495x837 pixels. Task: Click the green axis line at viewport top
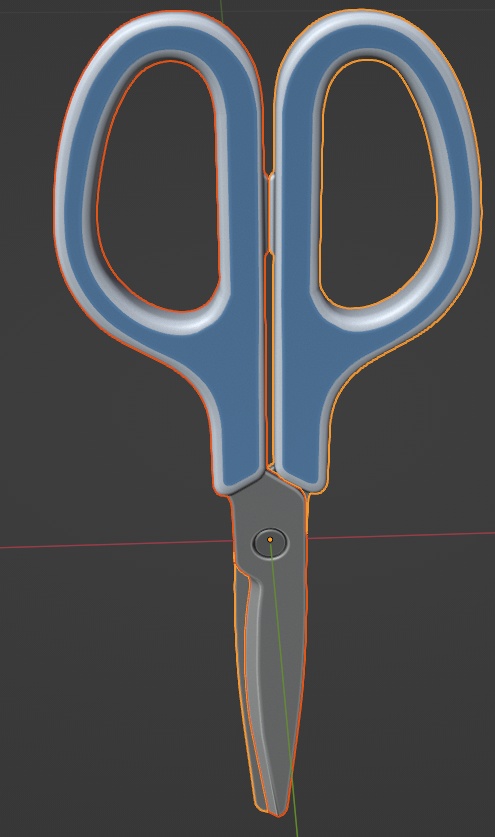(221, 6)
